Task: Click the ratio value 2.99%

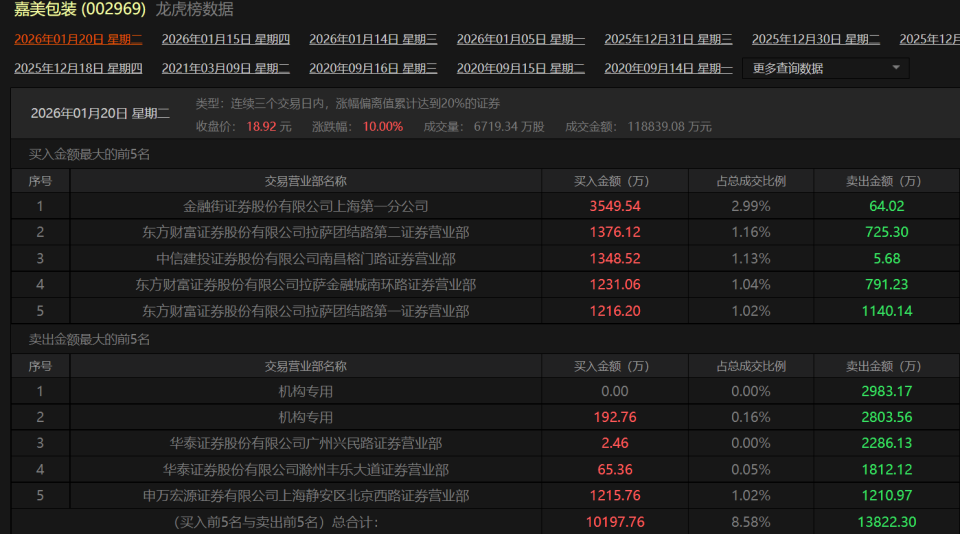Action: tap(751, 206)
